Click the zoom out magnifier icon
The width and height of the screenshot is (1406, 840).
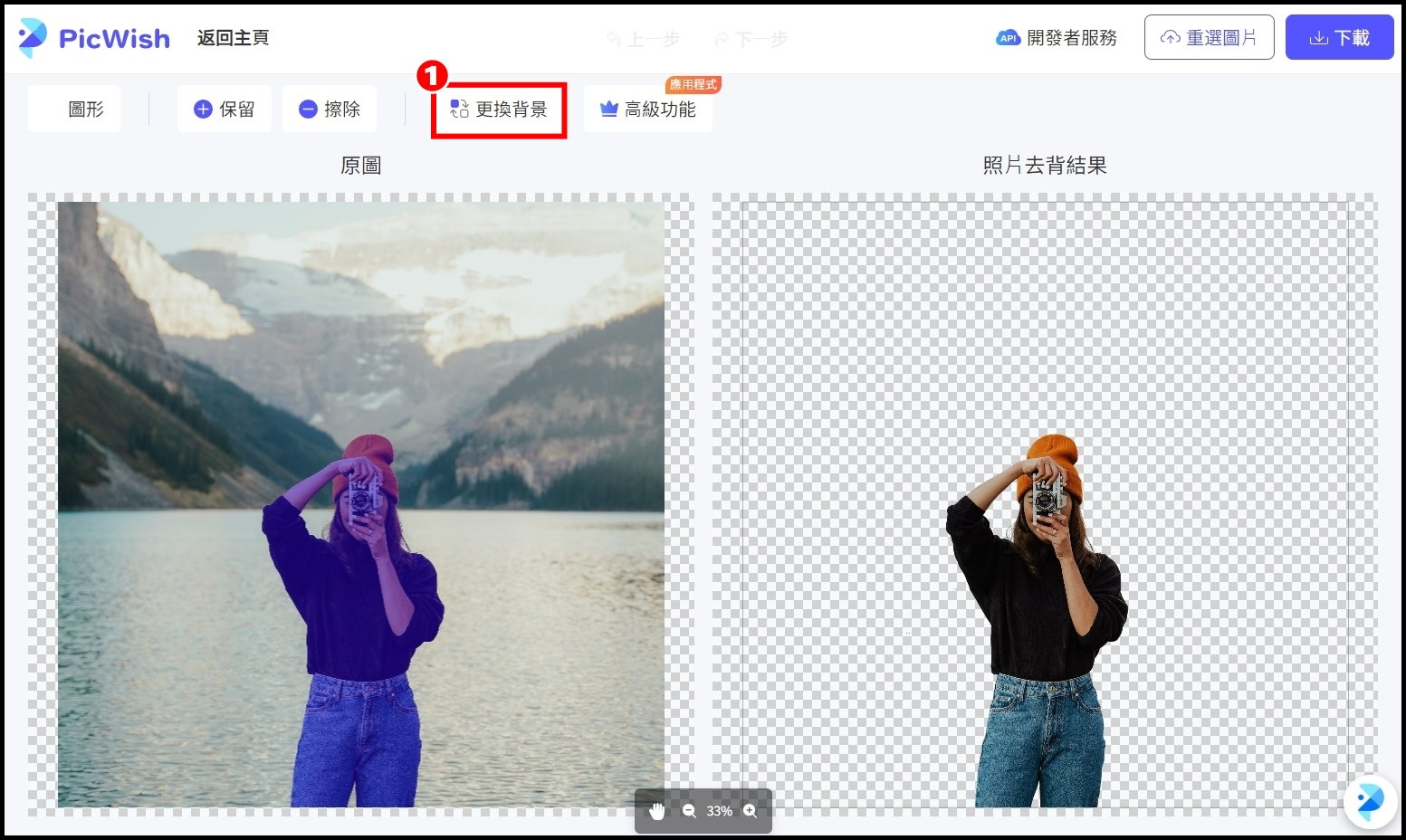[689, 811]
